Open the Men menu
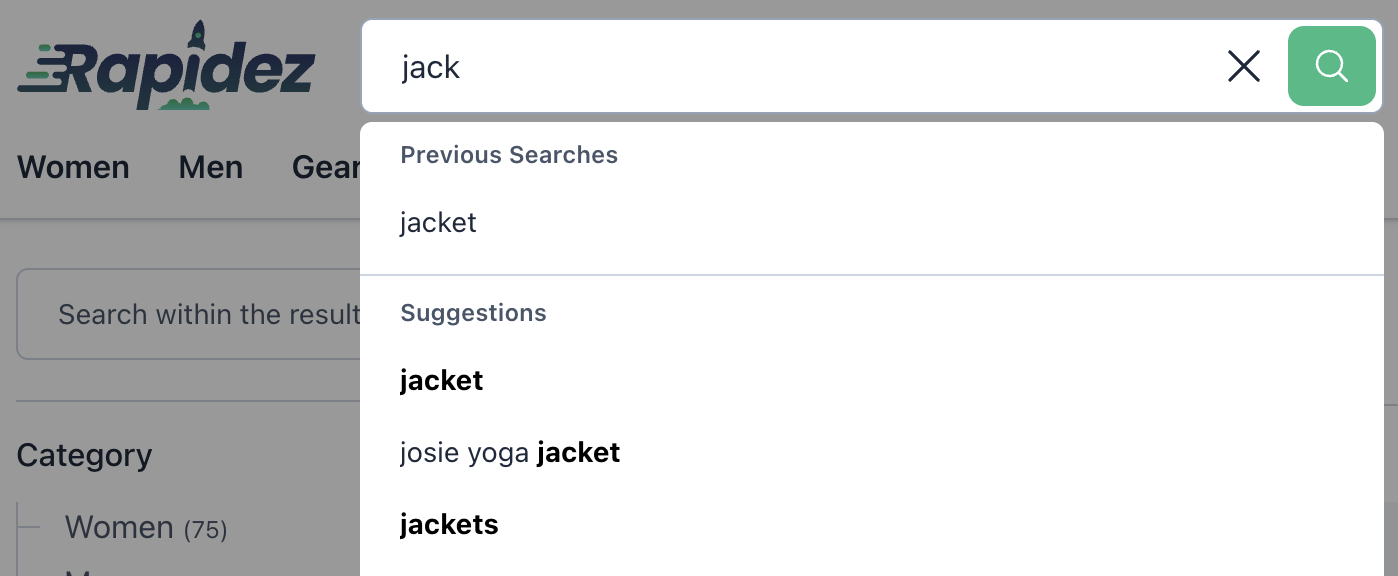This screenshot has height=576, width=1398. [211, 167]
